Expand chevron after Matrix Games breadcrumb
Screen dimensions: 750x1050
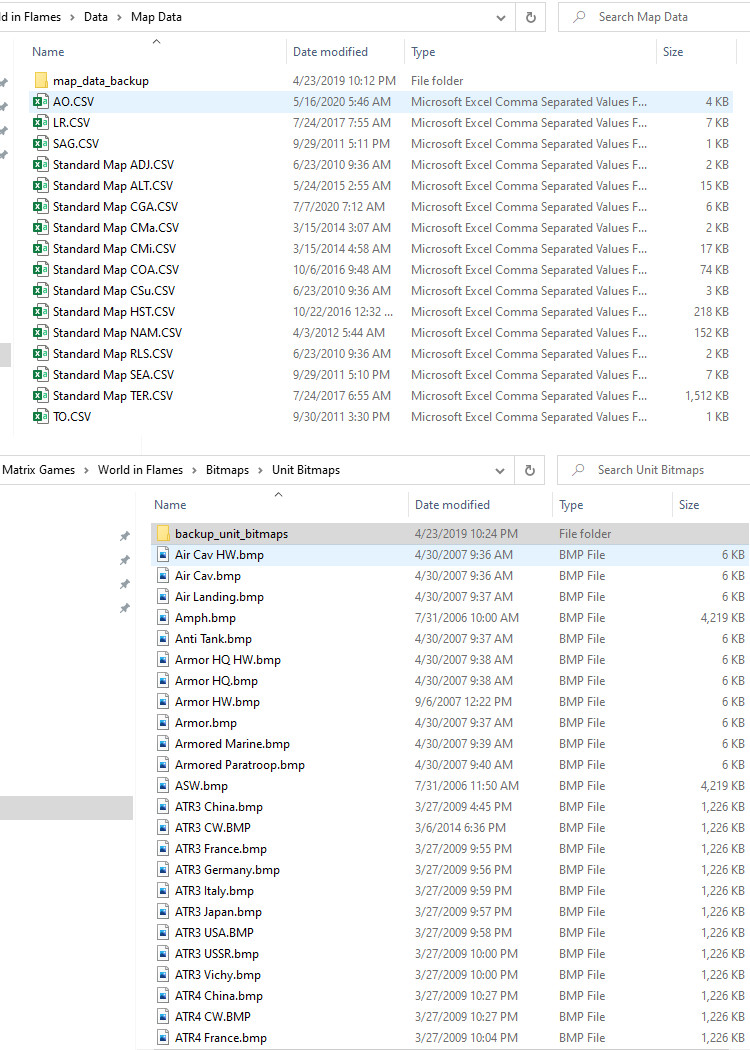point(86,470)
